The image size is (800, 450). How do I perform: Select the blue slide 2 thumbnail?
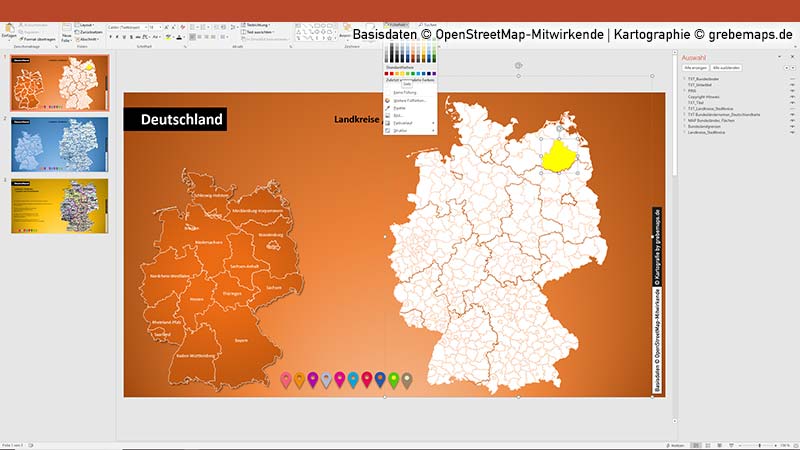[x=60, y=143]
